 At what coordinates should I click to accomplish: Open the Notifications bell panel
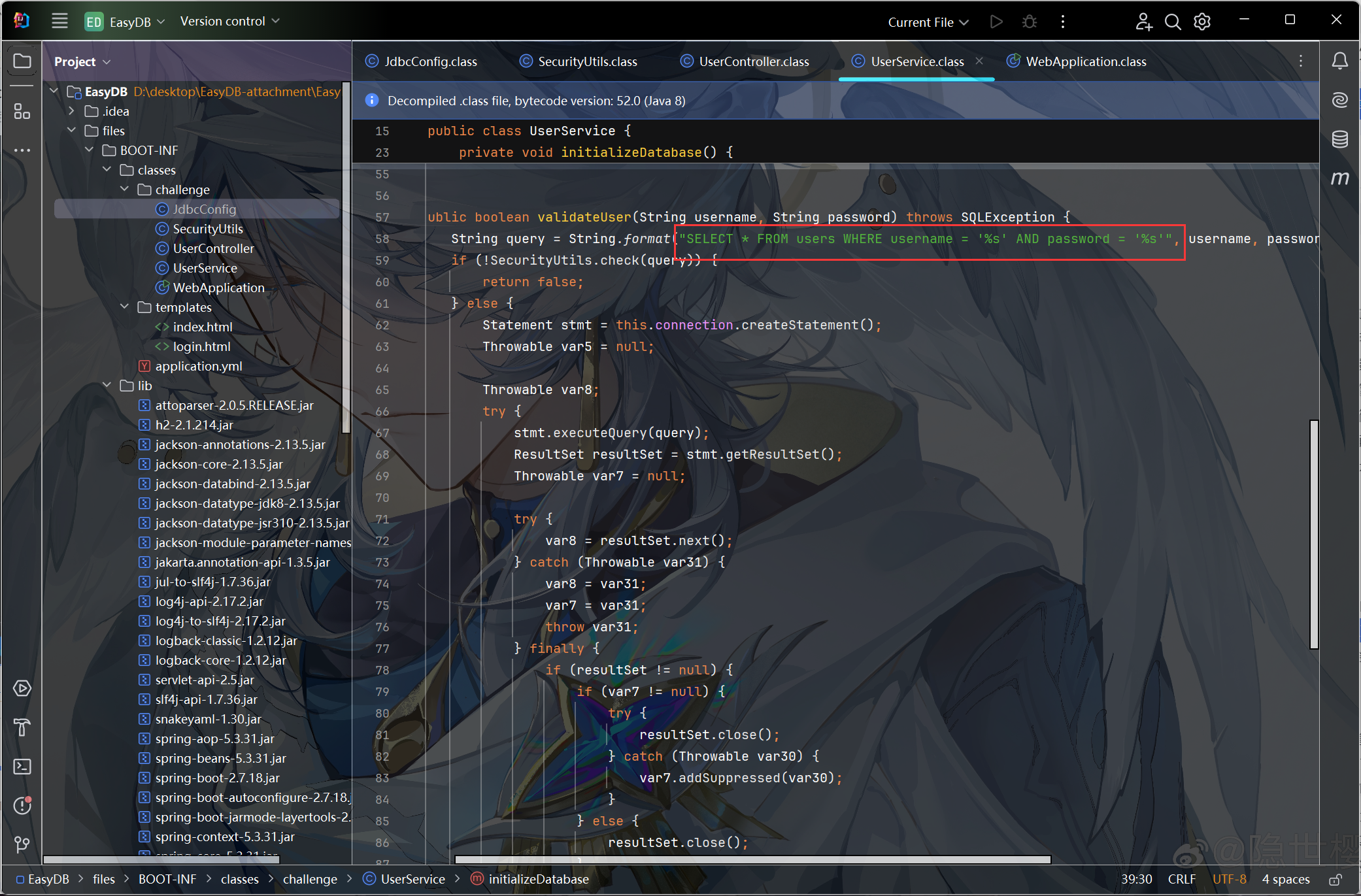click(x=1340, y=61)
